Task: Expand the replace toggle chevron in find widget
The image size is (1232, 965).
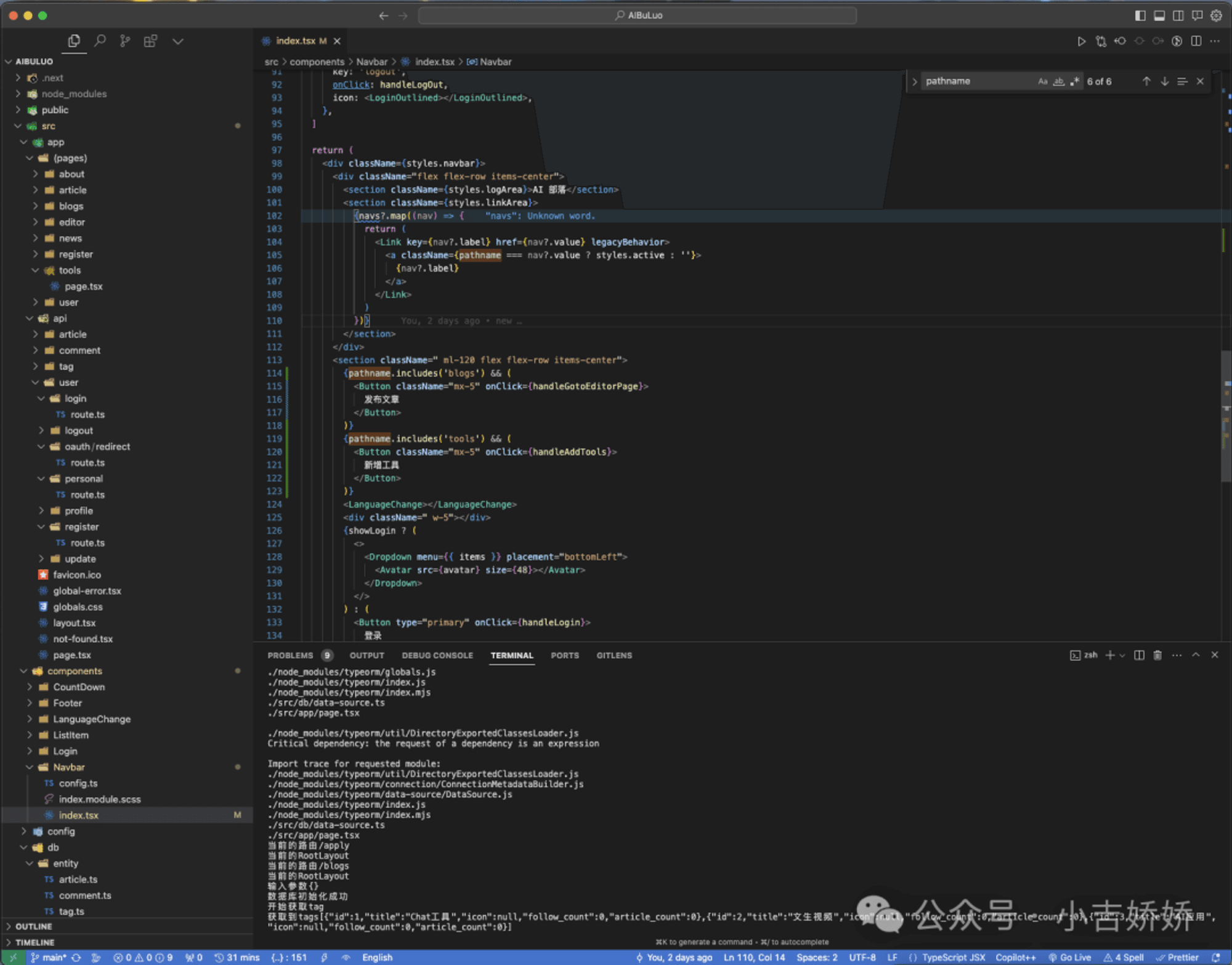Action: 915,81
